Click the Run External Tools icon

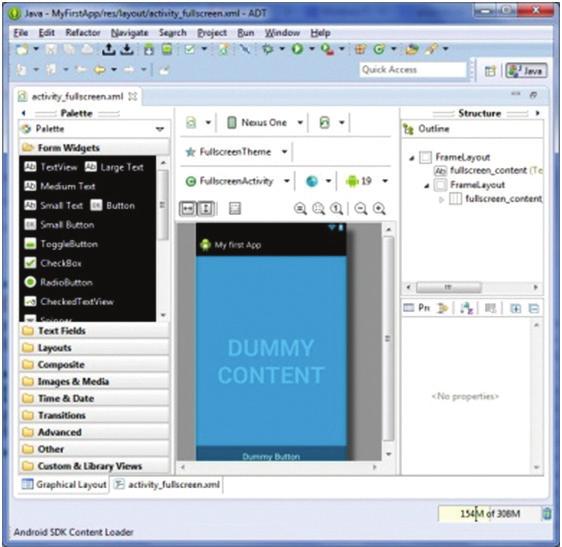327,49
